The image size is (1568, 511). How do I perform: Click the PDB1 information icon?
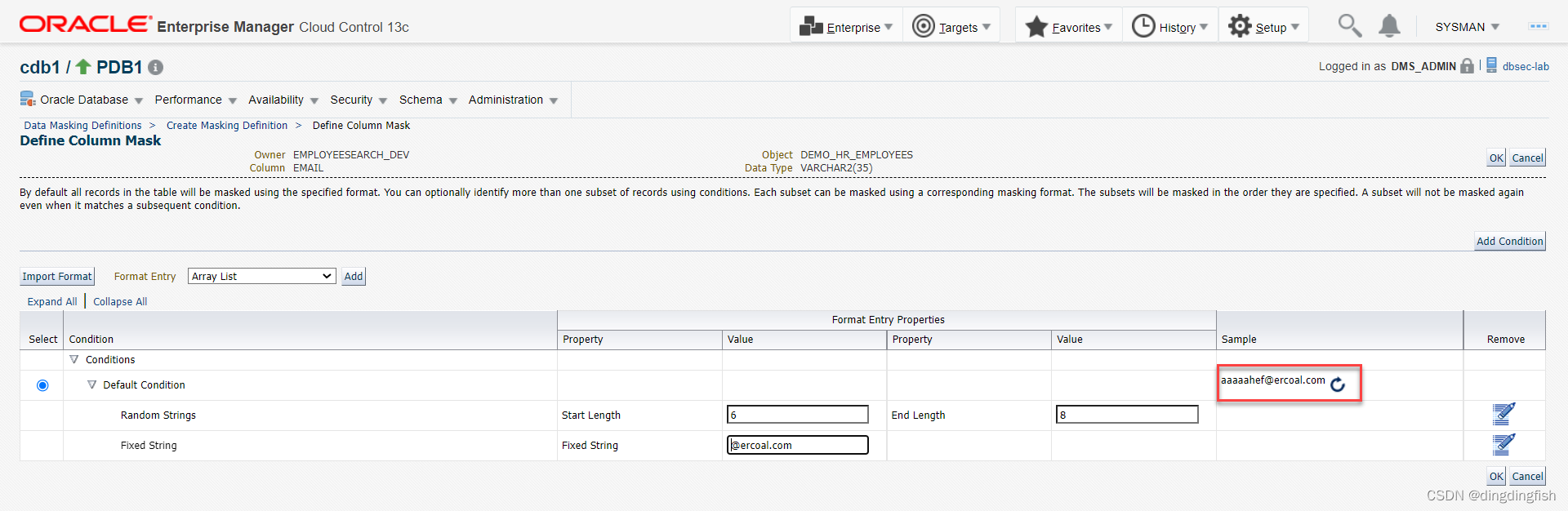[155, 68]
